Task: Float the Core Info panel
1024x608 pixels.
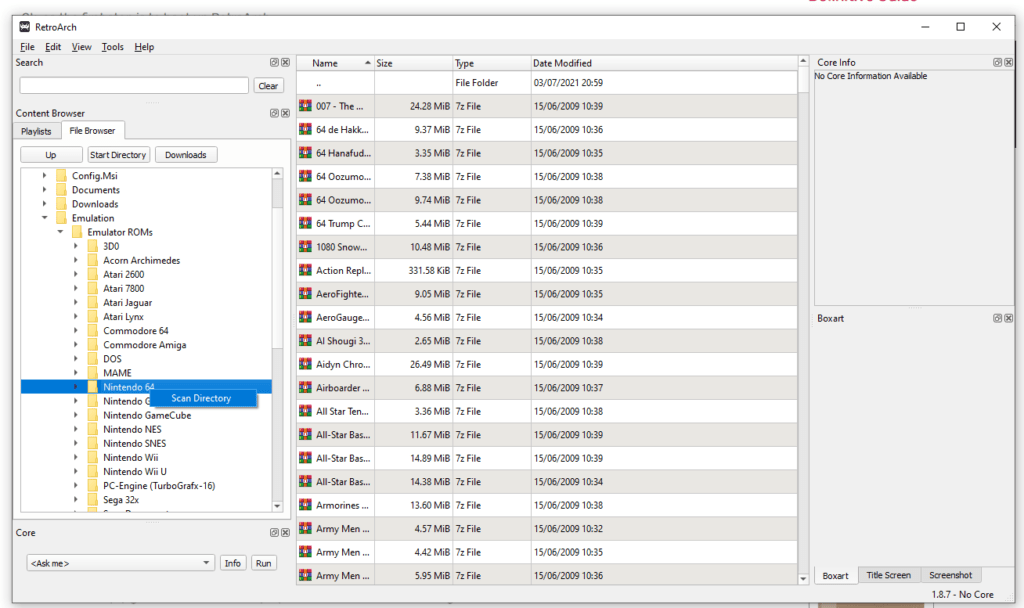Action: (x=997, y=63)
